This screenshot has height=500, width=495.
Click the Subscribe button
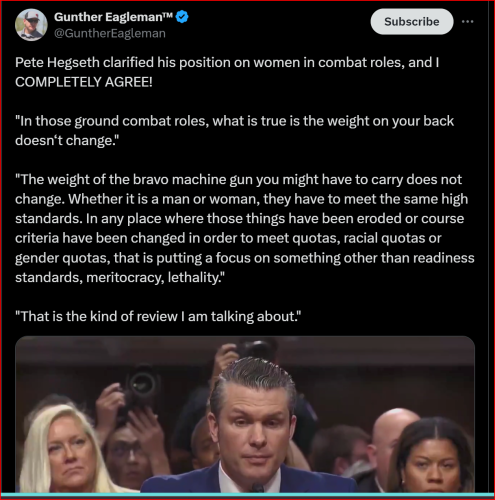412,22
